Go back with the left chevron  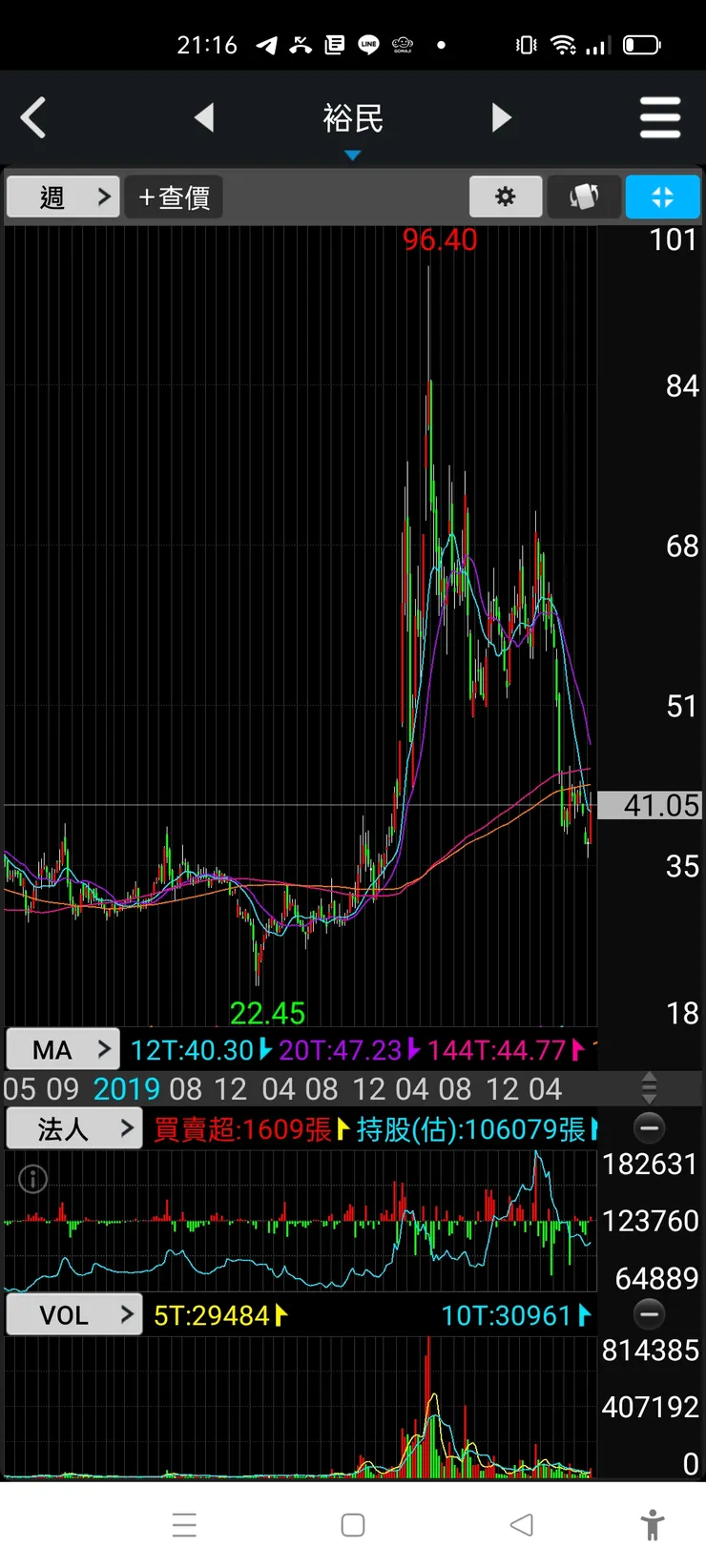[x=33, y=118]
